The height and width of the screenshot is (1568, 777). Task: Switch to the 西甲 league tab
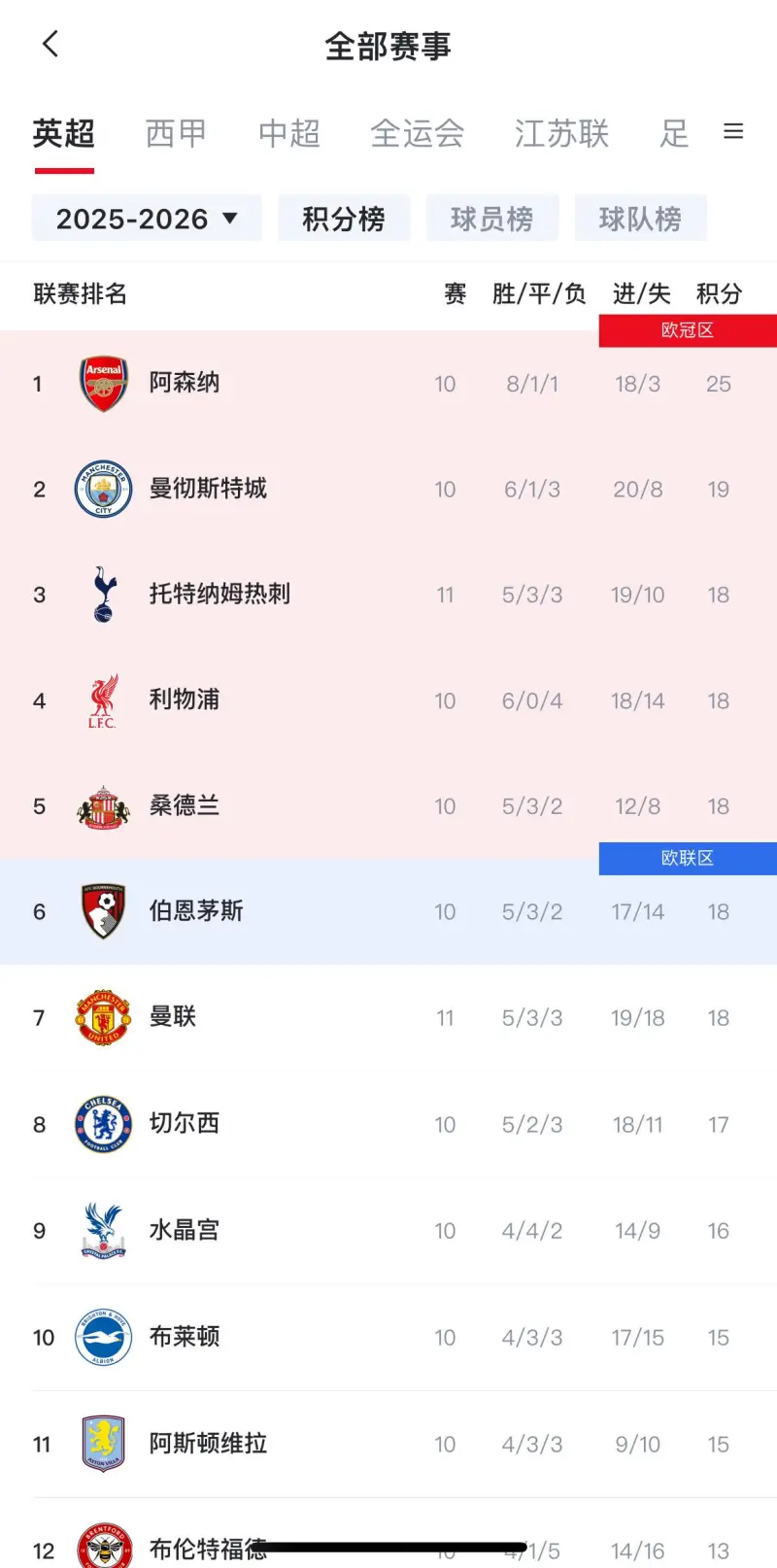click(176, 133)
